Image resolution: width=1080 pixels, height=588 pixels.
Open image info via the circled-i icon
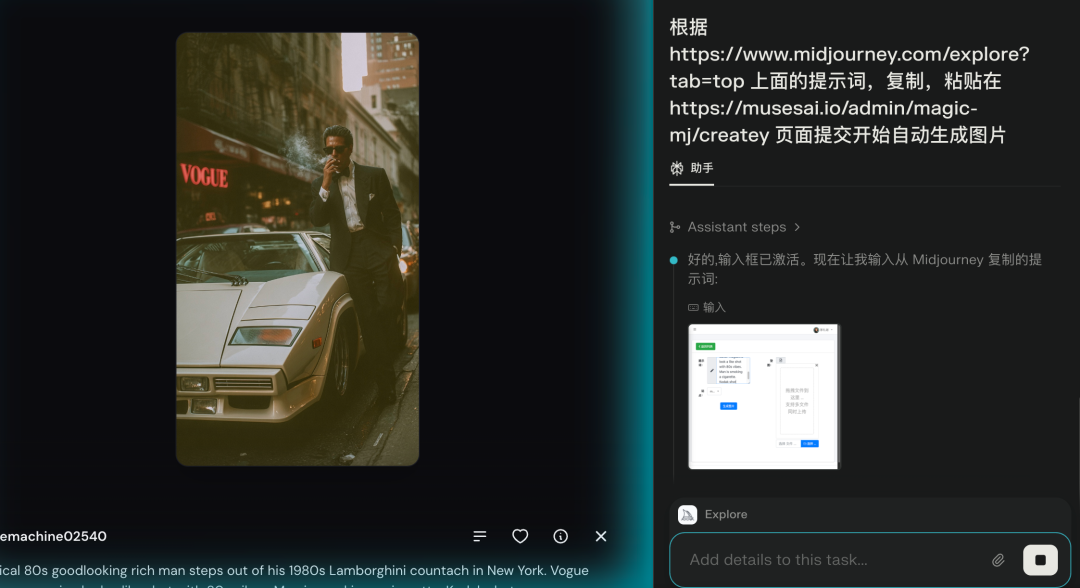pyautogui.click(x=561, y=537)
